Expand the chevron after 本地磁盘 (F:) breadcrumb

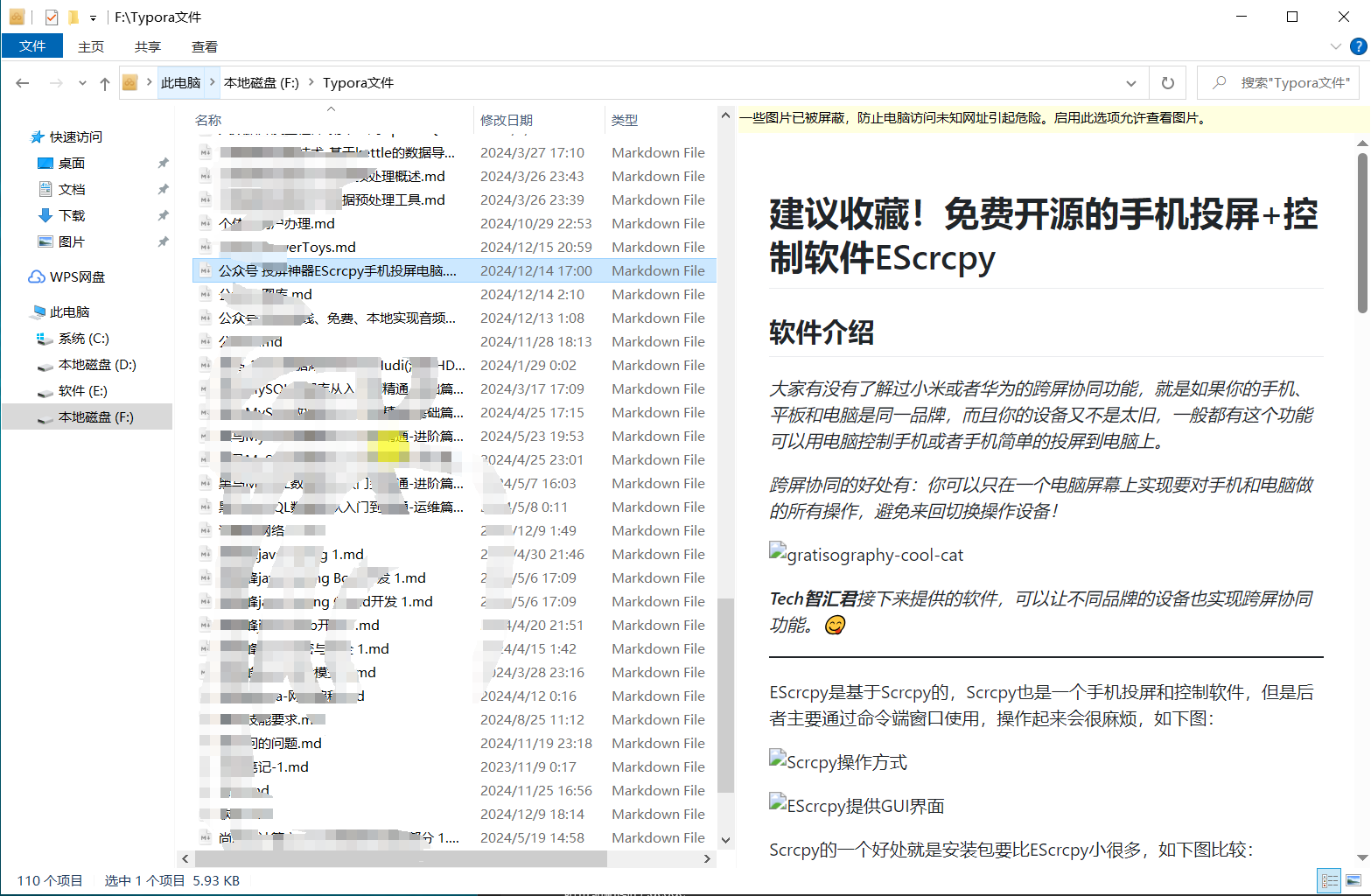(x=311, y=82)
